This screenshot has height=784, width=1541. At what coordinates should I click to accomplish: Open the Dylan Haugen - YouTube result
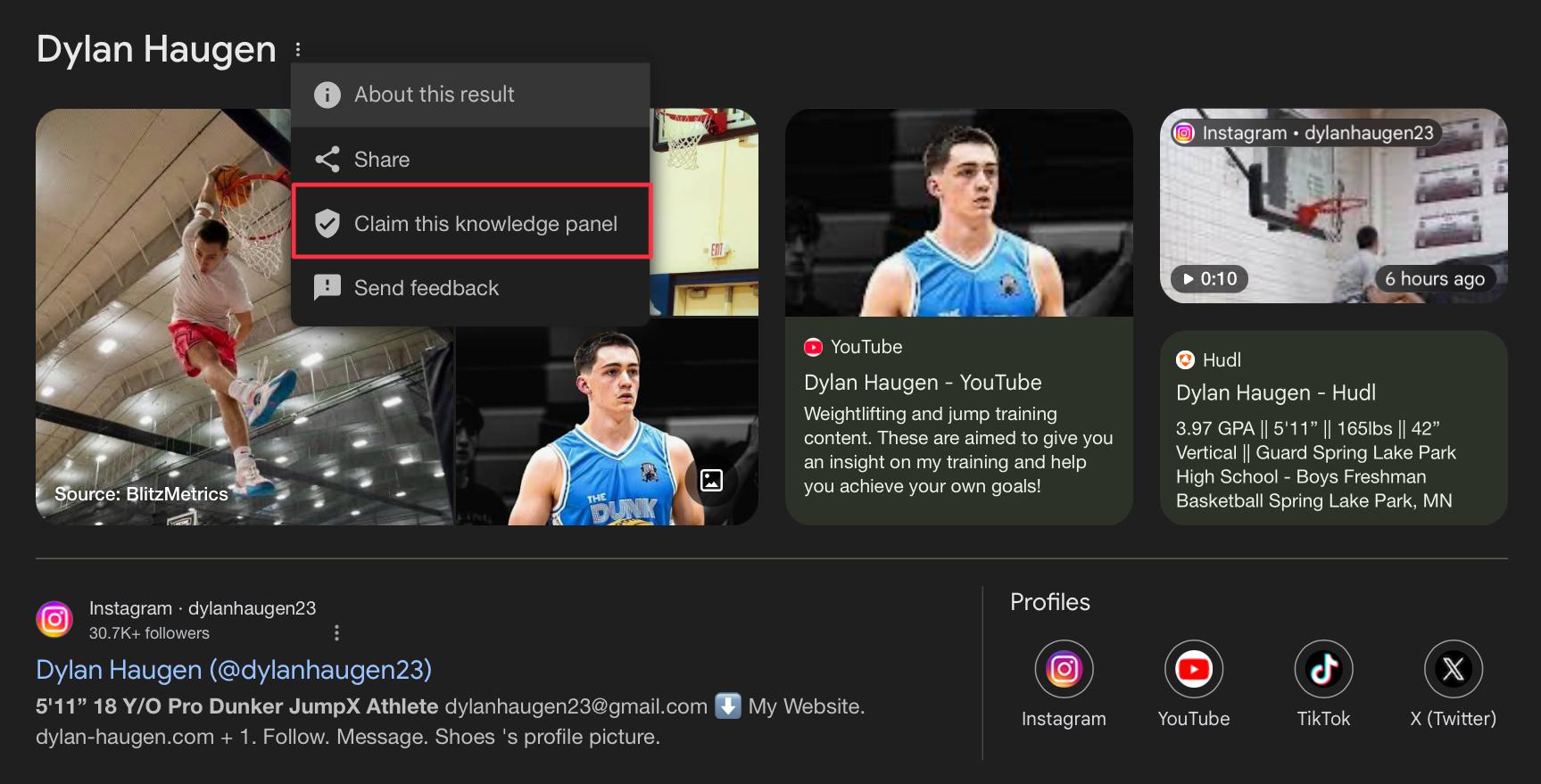923,383
